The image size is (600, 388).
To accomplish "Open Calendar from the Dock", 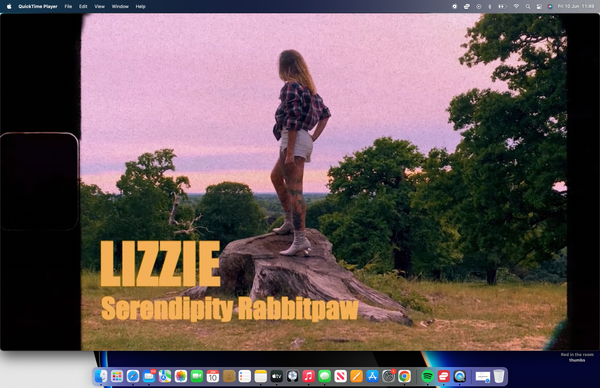I will tap(213, 377).
